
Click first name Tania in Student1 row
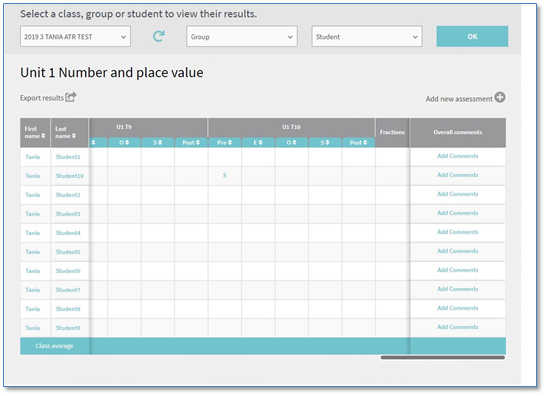tap(32, 157)
